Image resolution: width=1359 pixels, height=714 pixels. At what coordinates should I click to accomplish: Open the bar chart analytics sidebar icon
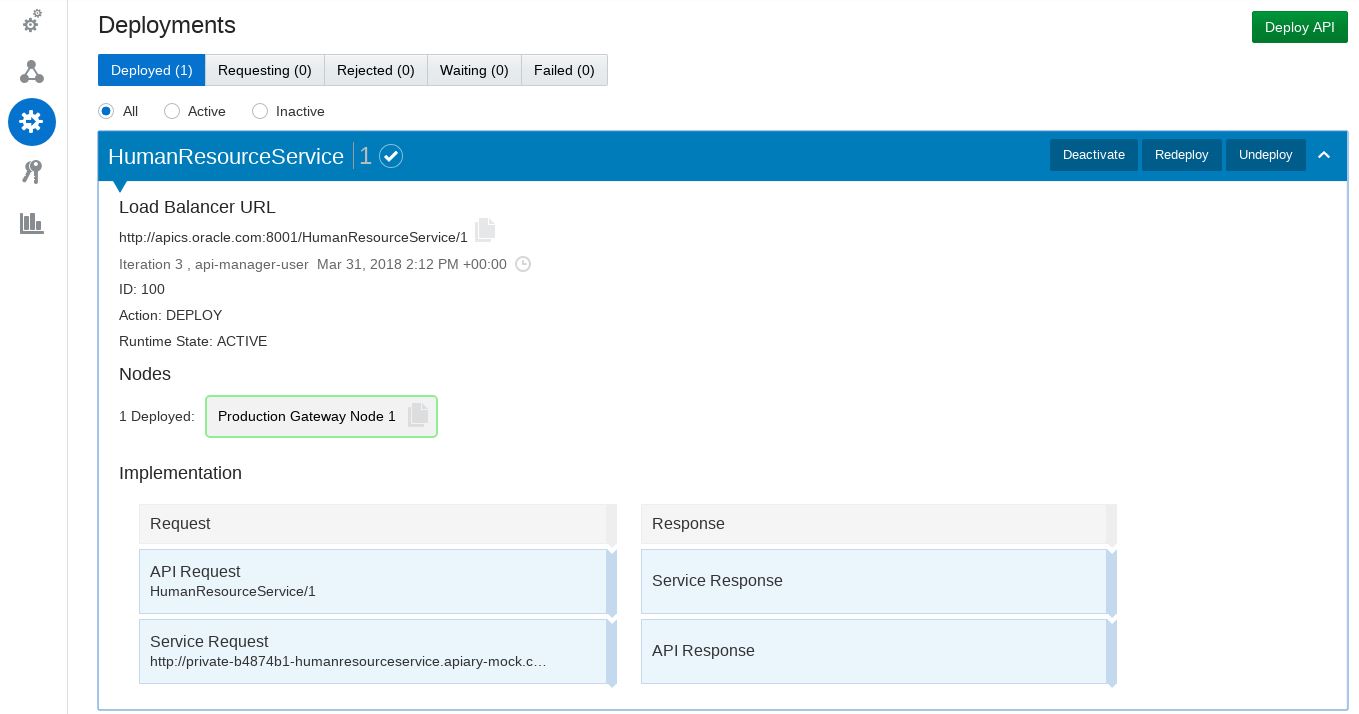click(x=32, y=223)
